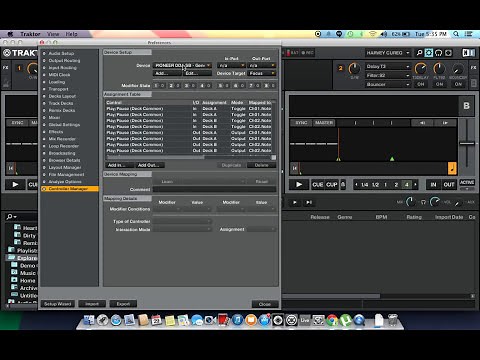Click the tempo bend down arrow on Deck B

[x=422, y=123]
